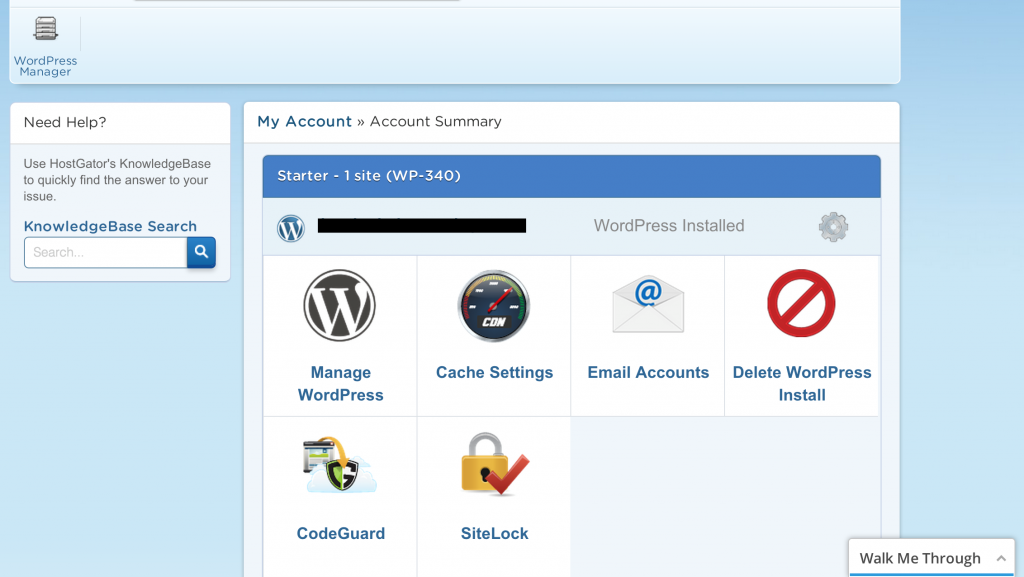Click the red prohibited Delete WordPress icon

click(801, 304)
